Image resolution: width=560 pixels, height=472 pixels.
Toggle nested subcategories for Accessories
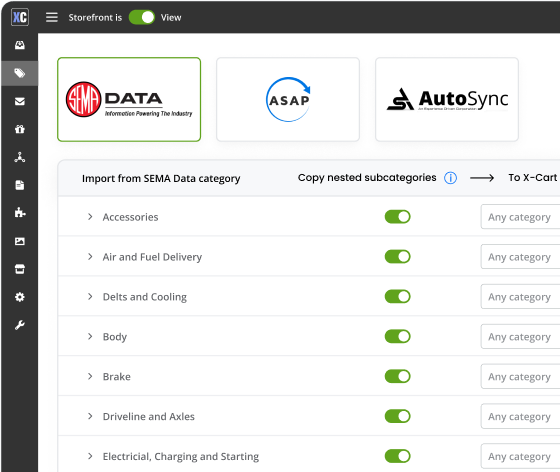pyautogui.click(x=398, y=217)
